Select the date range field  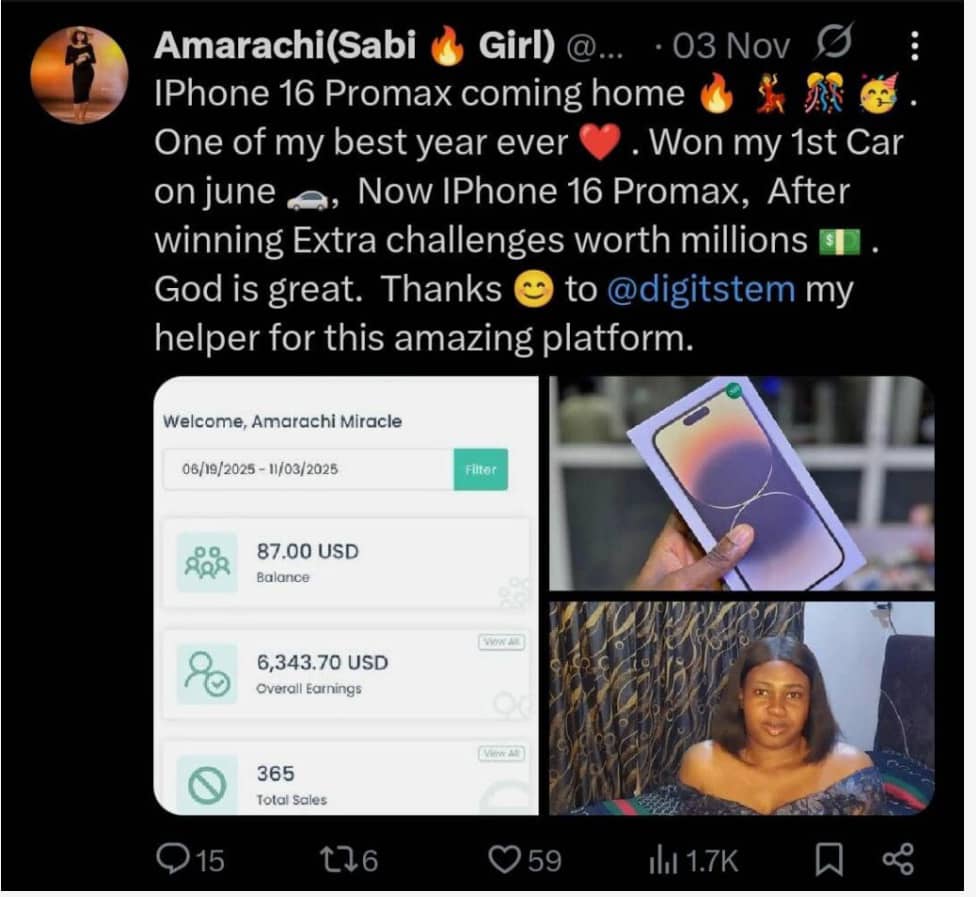(x=308, y=469)
